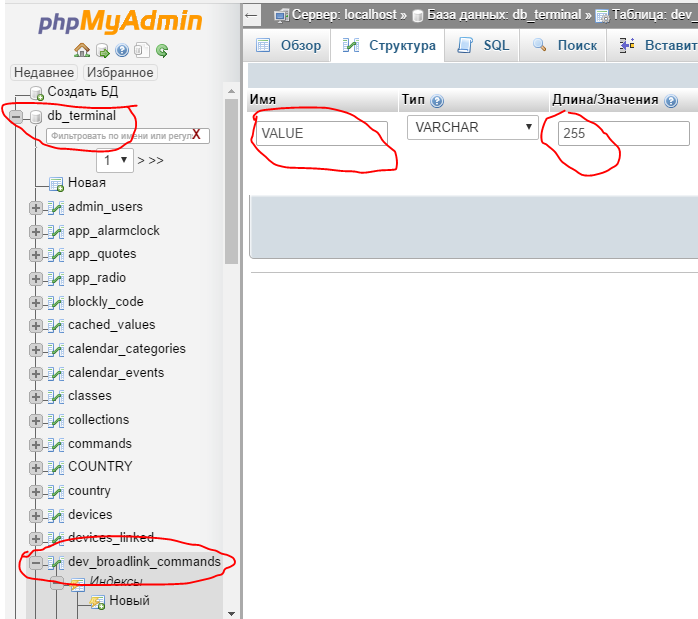Click the db_terminal database icon
698x619 pixels.
click(x=36, y=117)
